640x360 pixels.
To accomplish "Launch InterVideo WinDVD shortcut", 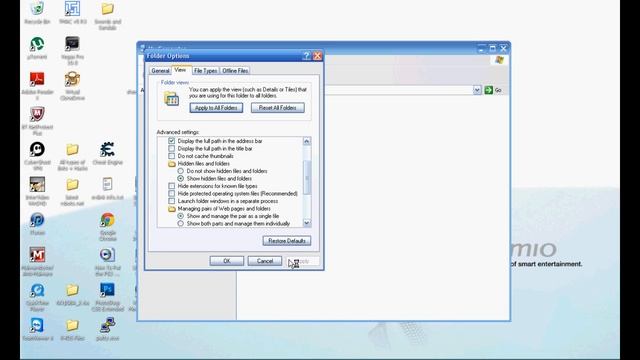I will pos(37,184).
